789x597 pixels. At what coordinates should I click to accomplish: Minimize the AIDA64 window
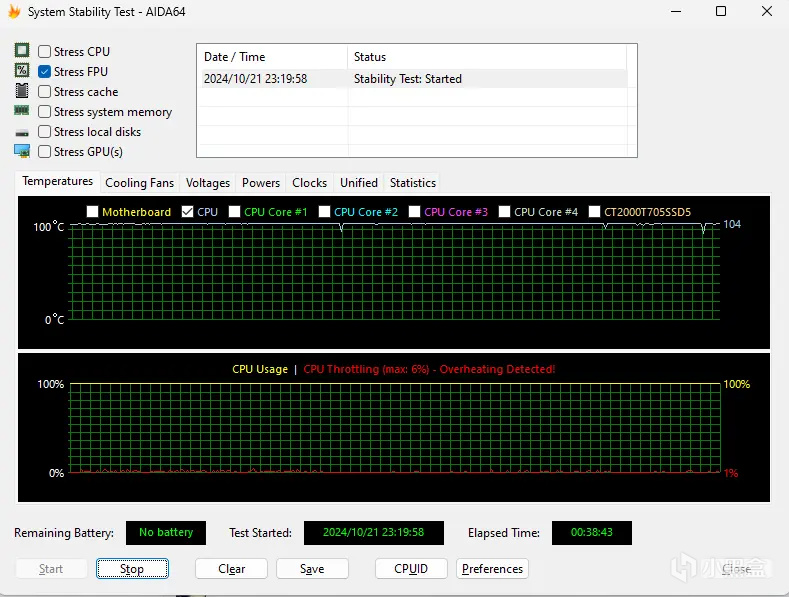click(x=676, y=11)
